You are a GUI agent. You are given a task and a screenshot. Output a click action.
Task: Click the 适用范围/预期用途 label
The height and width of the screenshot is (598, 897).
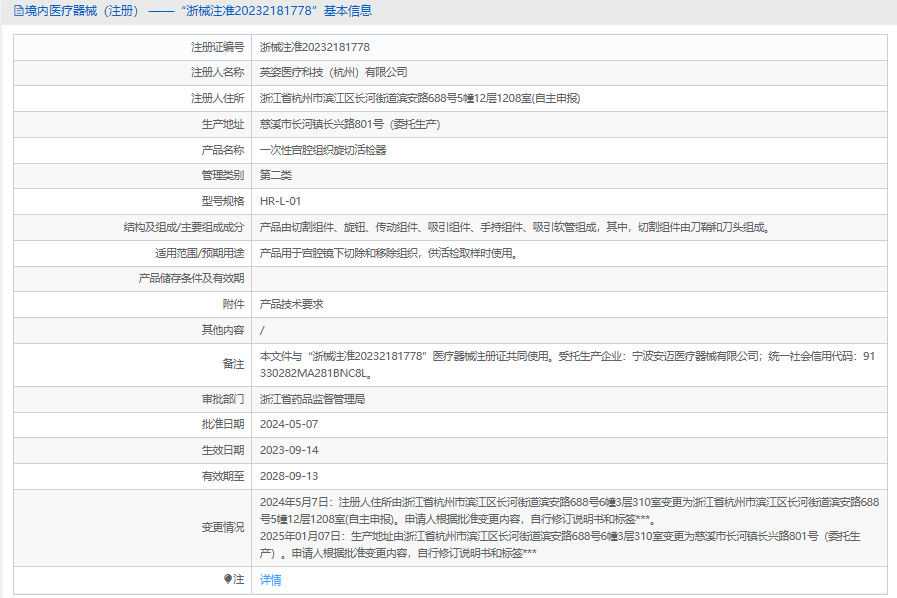pyautogui.click(x=200, y=253)
